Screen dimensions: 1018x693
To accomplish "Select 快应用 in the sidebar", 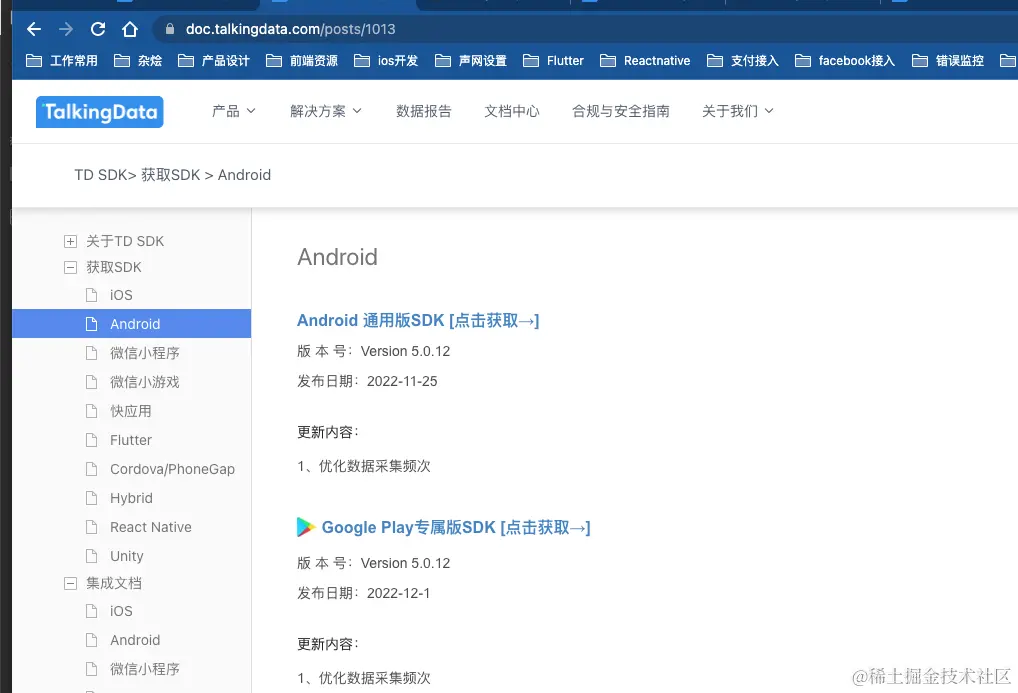I will click(x=130, y=411).
